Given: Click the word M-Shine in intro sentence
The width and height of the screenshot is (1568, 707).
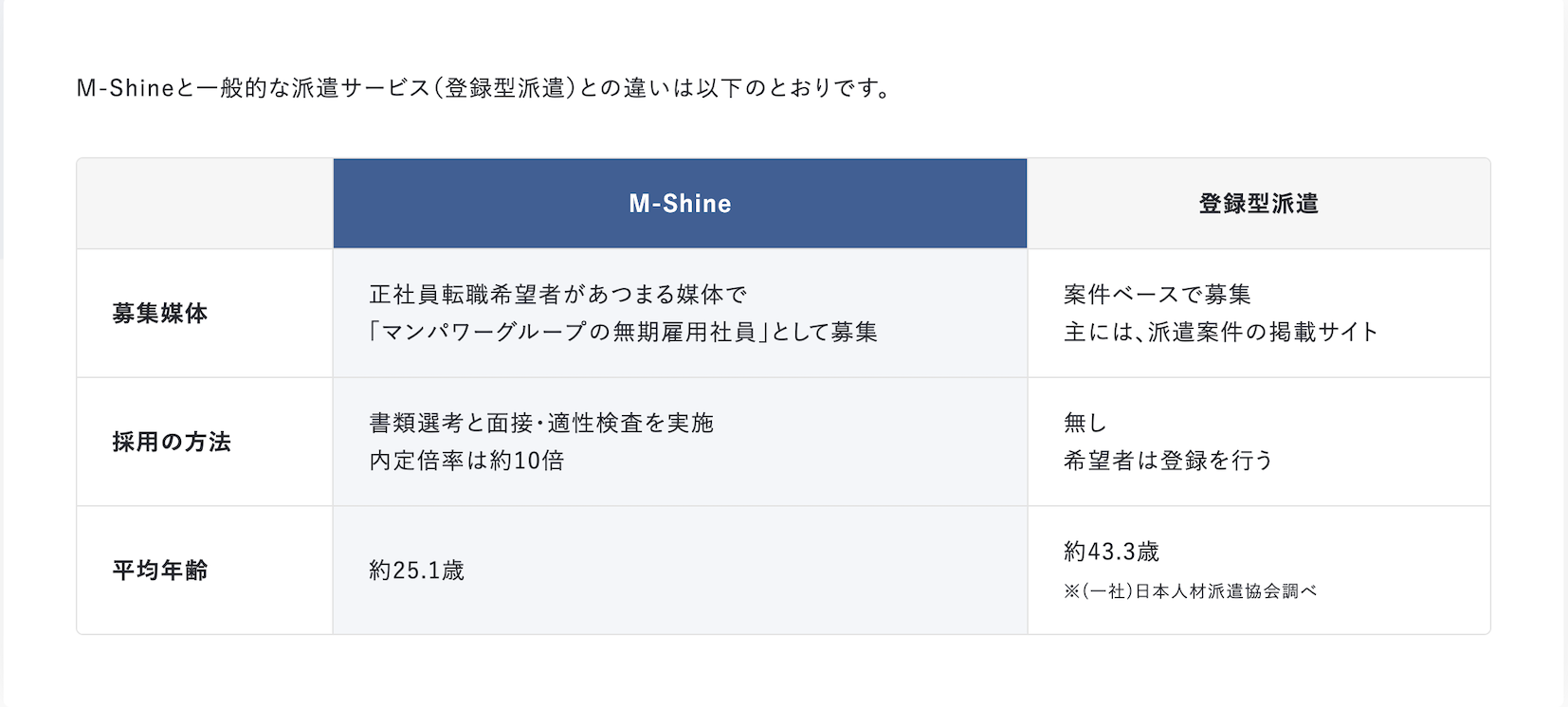Looking at the screenshot, I should pos(125,88).
